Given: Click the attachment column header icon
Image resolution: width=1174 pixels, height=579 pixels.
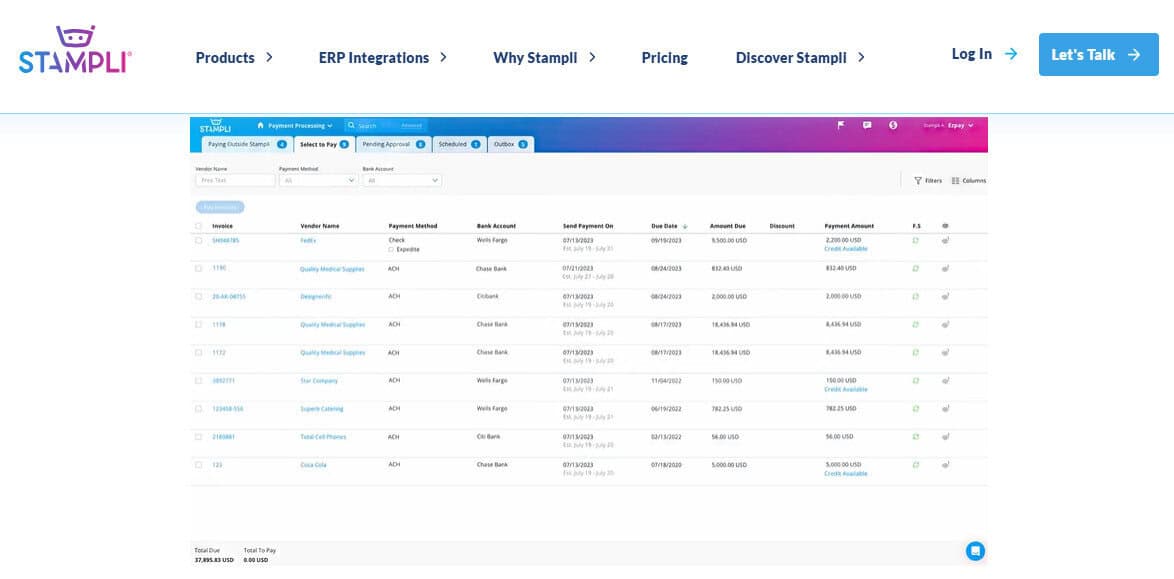Looking at the screenshot, I should click(945, 225).
